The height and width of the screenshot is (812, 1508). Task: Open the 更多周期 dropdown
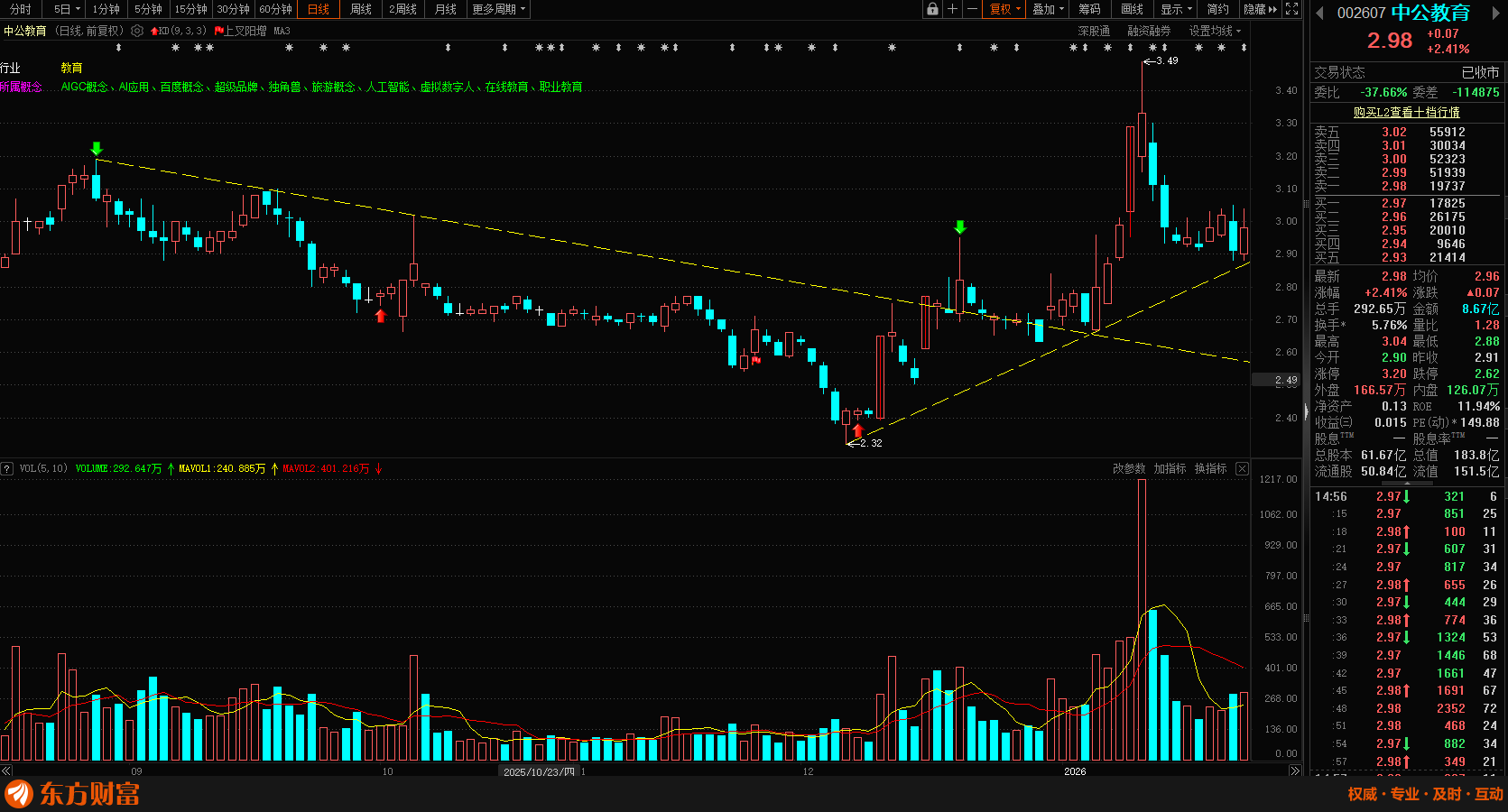click(x=499, y=9)
